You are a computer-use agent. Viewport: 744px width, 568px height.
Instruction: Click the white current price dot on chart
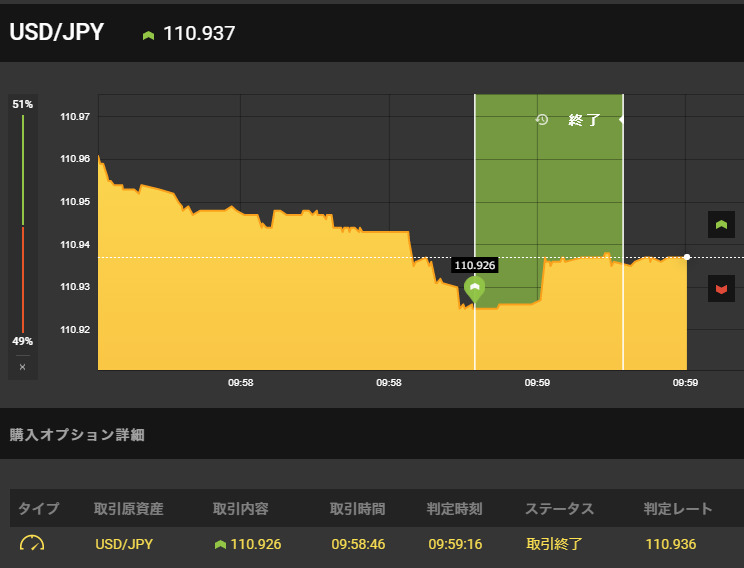(687, 257)
